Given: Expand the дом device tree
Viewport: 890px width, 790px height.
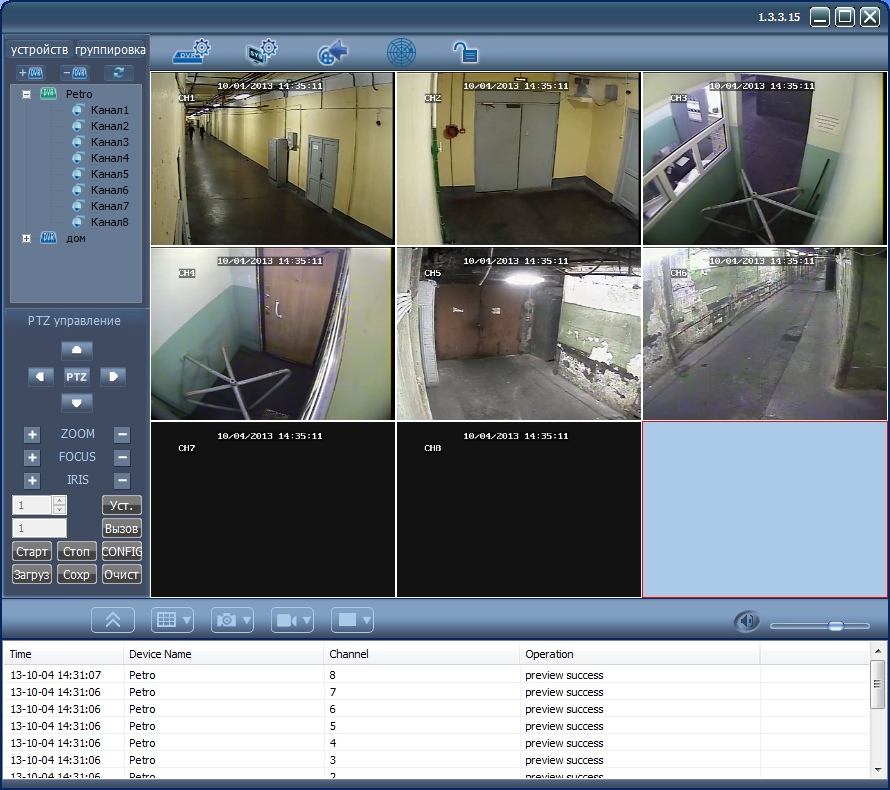Looking at the screenshot, I should tap(26, 238).
